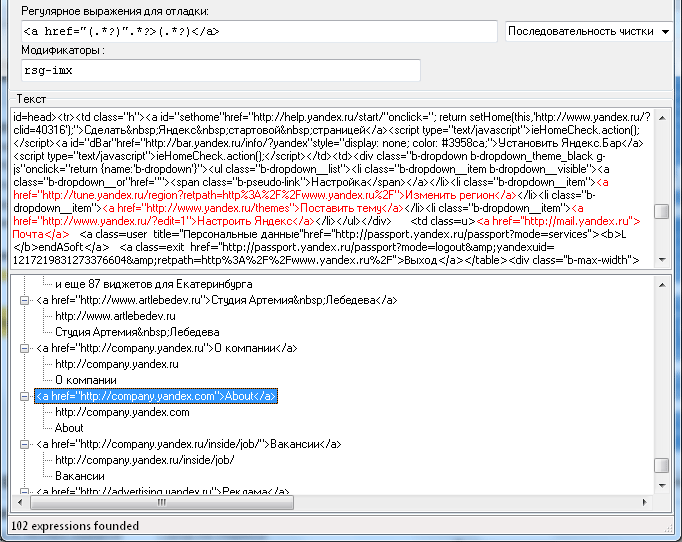
Task: Select child row http://company.yandex.ru
Action: tap(117, 364)
